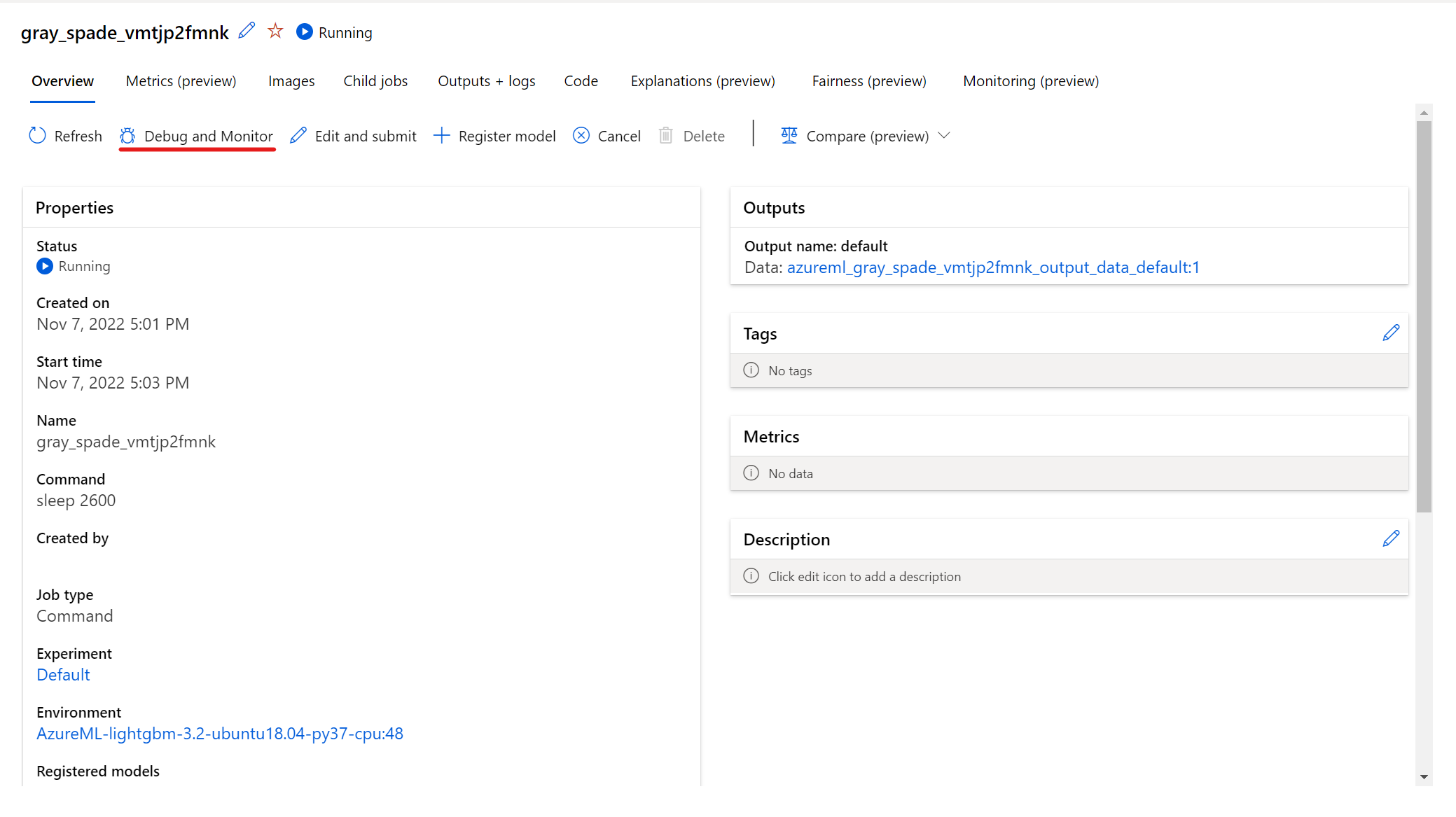Switch to the Metrics preview tab
The width and height of the screenshot is (1456, 817).
click(181, 80)
